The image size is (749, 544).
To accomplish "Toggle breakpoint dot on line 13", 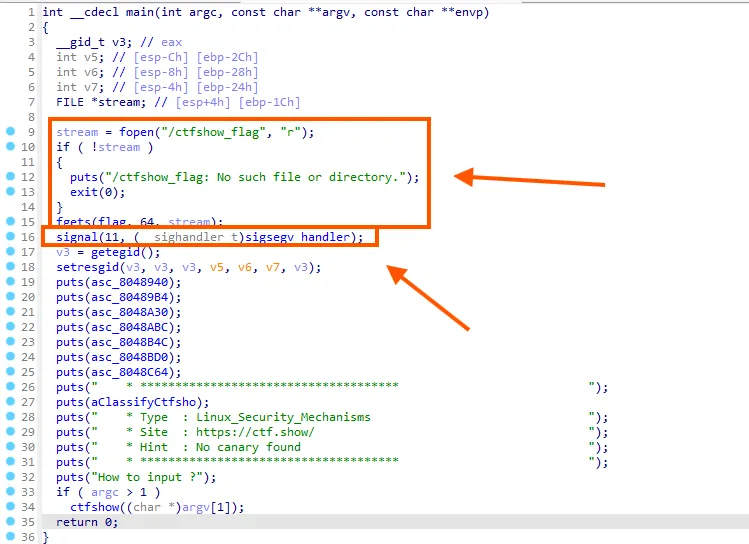I will pyautogui.click(x=11, y=191).
